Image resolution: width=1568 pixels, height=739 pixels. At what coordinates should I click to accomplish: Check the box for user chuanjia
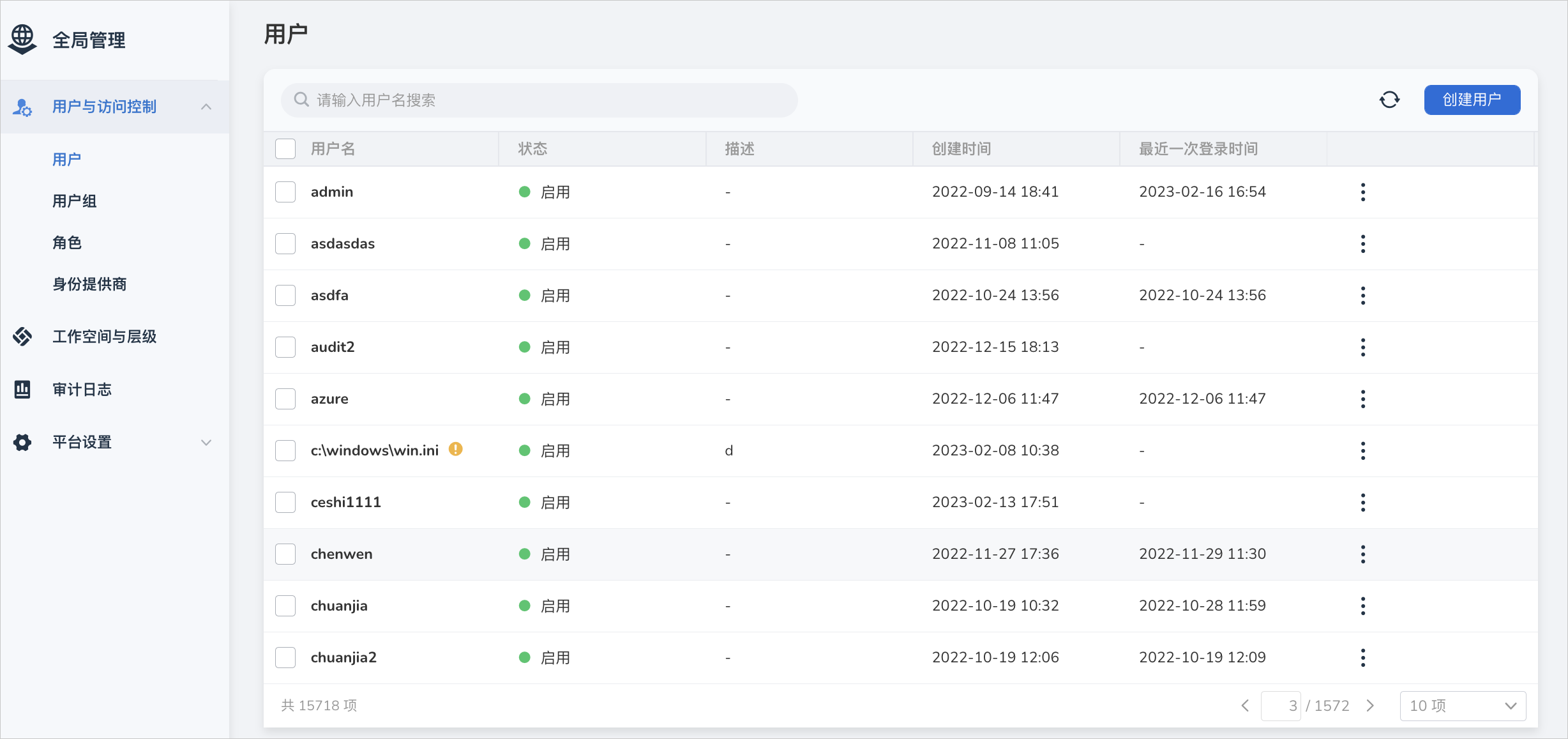(x=285, y=606)
